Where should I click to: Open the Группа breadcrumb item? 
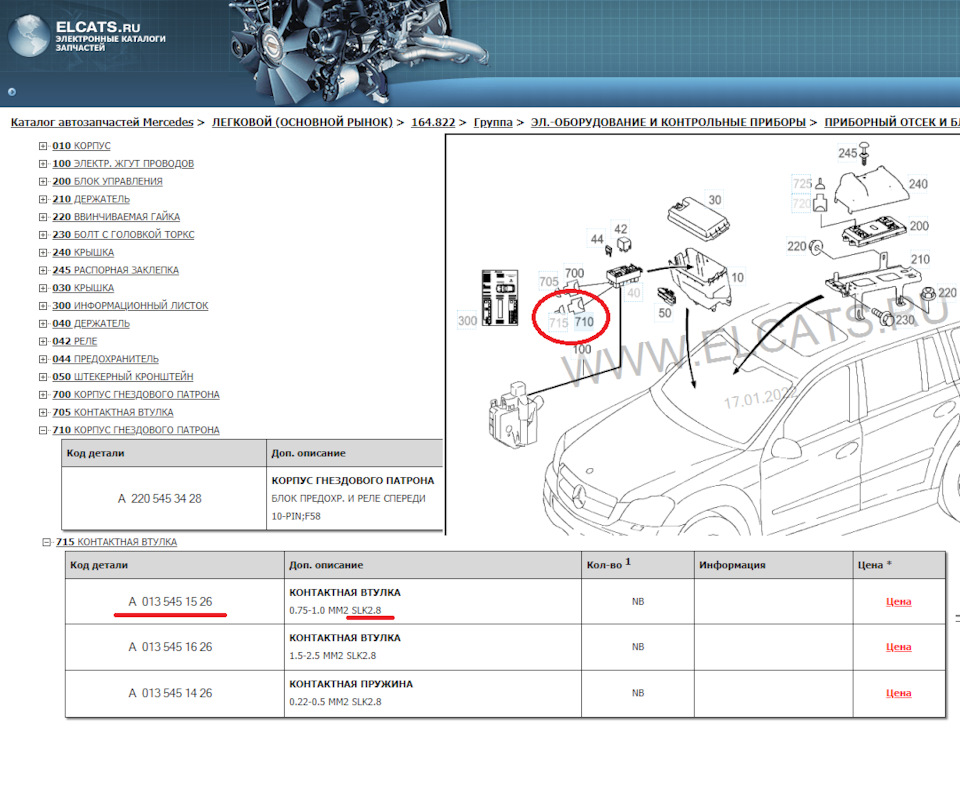click(495, 122)
